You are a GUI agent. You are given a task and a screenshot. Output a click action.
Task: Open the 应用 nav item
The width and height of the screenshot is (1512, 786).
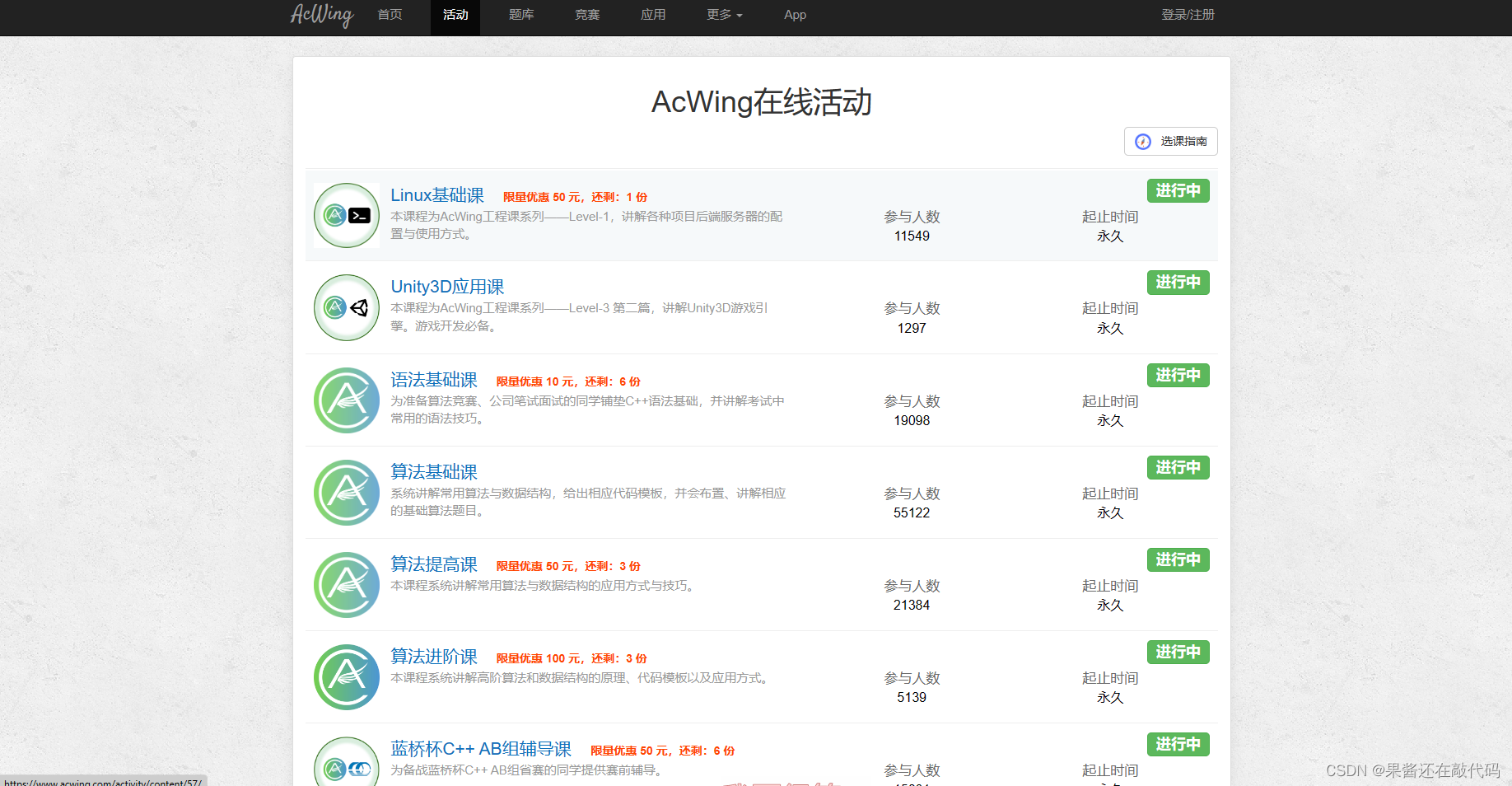pyautogui.click(x=653, y=15)
